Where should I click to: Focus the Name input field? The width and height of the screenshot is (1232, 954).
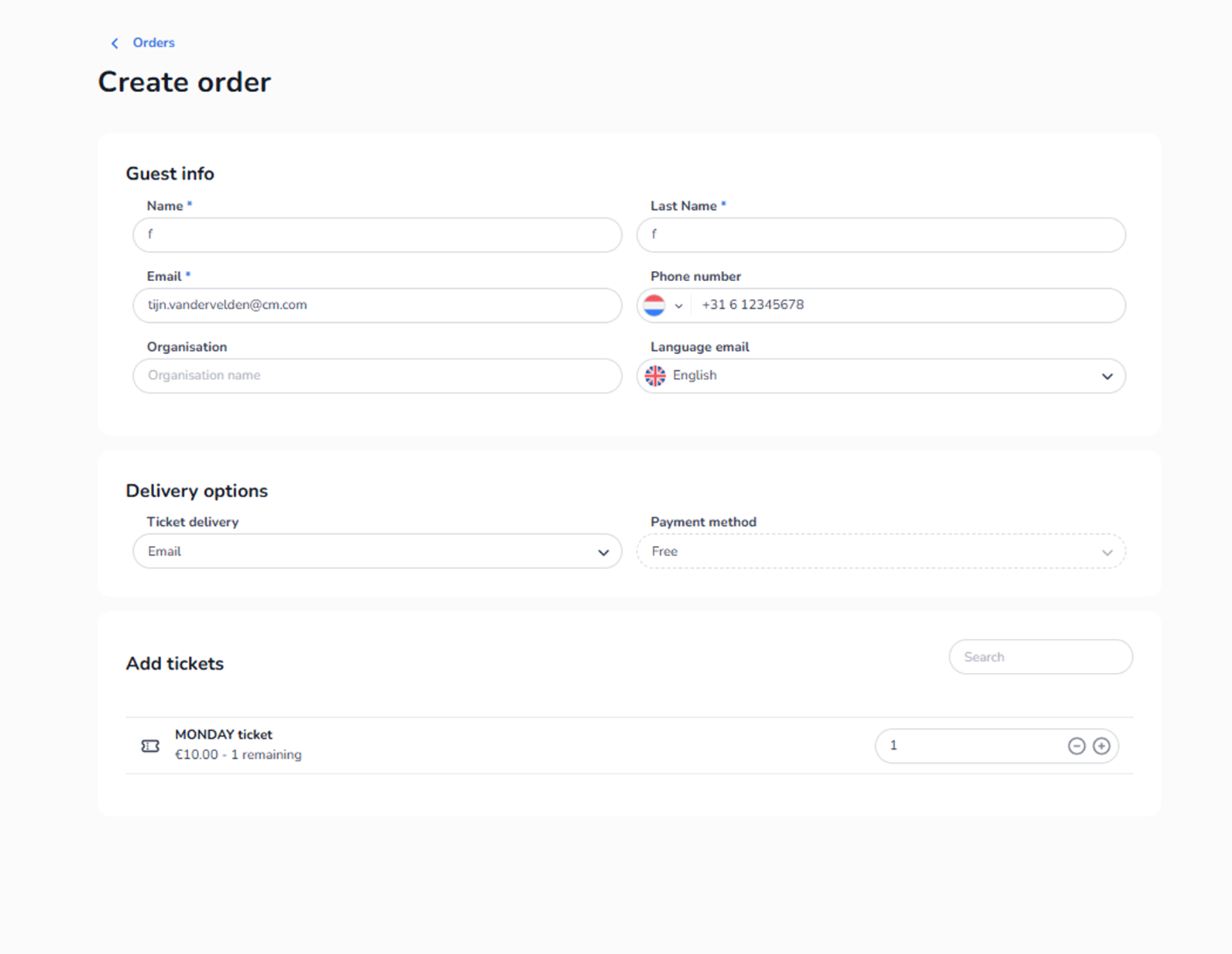click(x=377, y=235)
